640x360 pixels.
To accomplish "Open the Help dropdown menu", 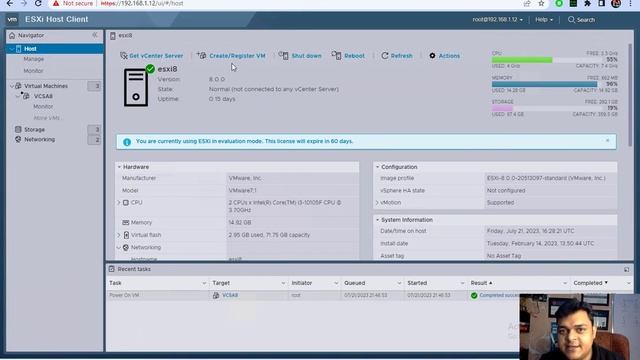I will pyautogui.click(x=544, y=20).
